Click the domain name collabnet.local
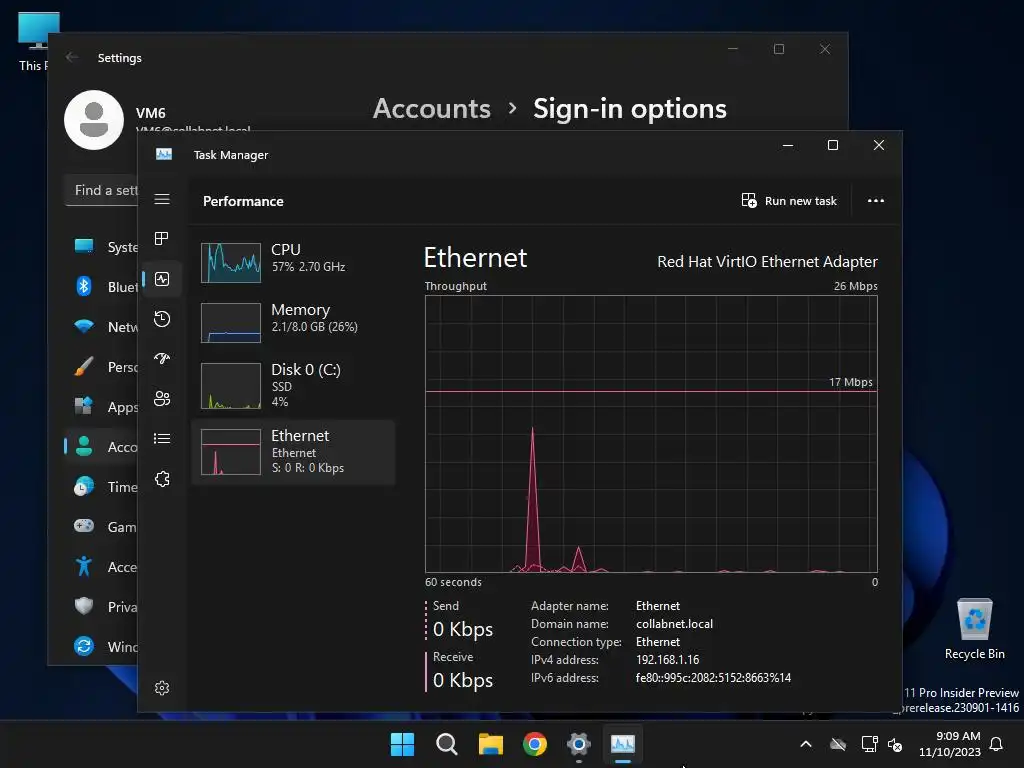This screenshot has width=1024, height=768. point(675,624)
